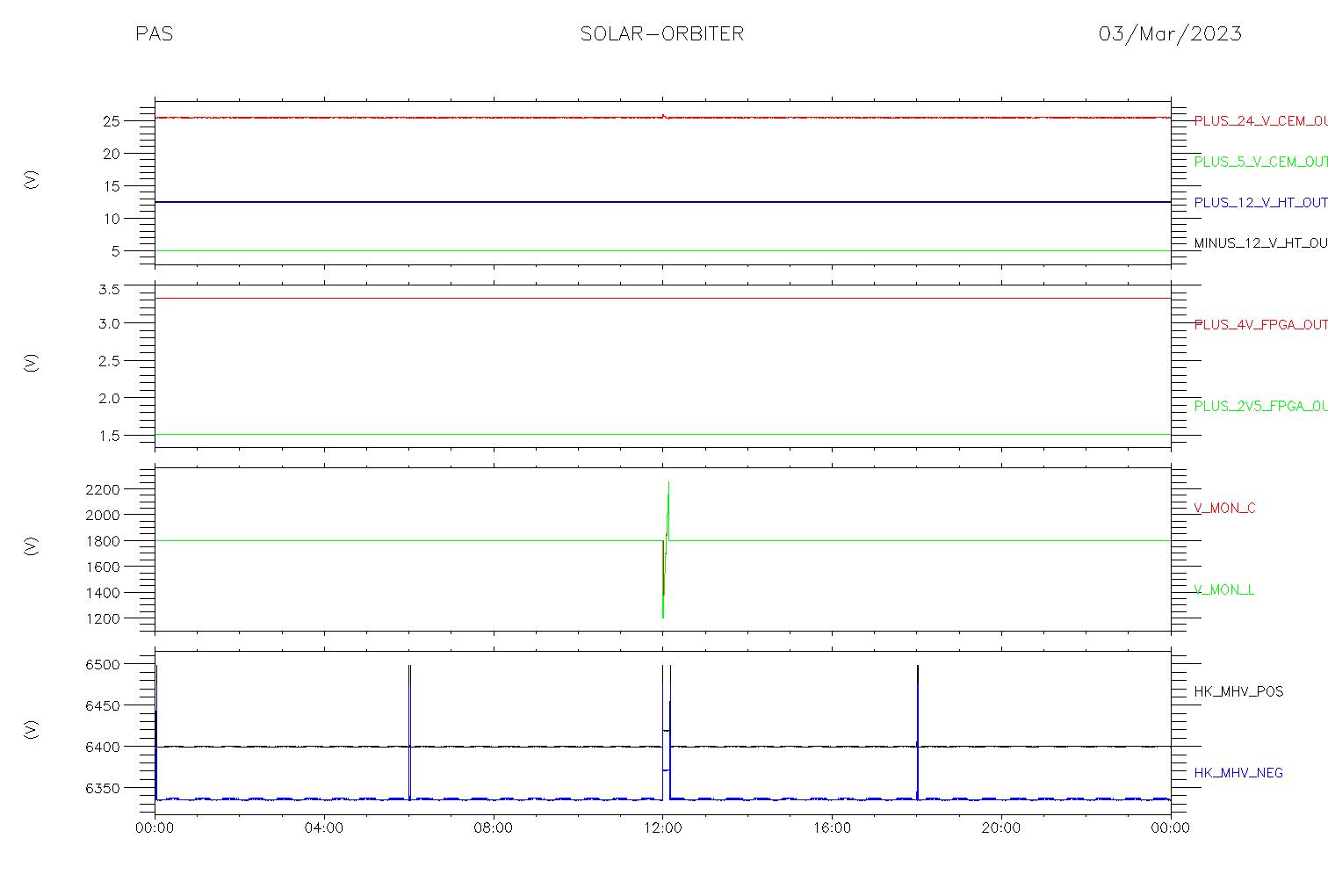1328x896 pixels.
Task: Click the black MHV spike at 06:00
Action: 409,731
